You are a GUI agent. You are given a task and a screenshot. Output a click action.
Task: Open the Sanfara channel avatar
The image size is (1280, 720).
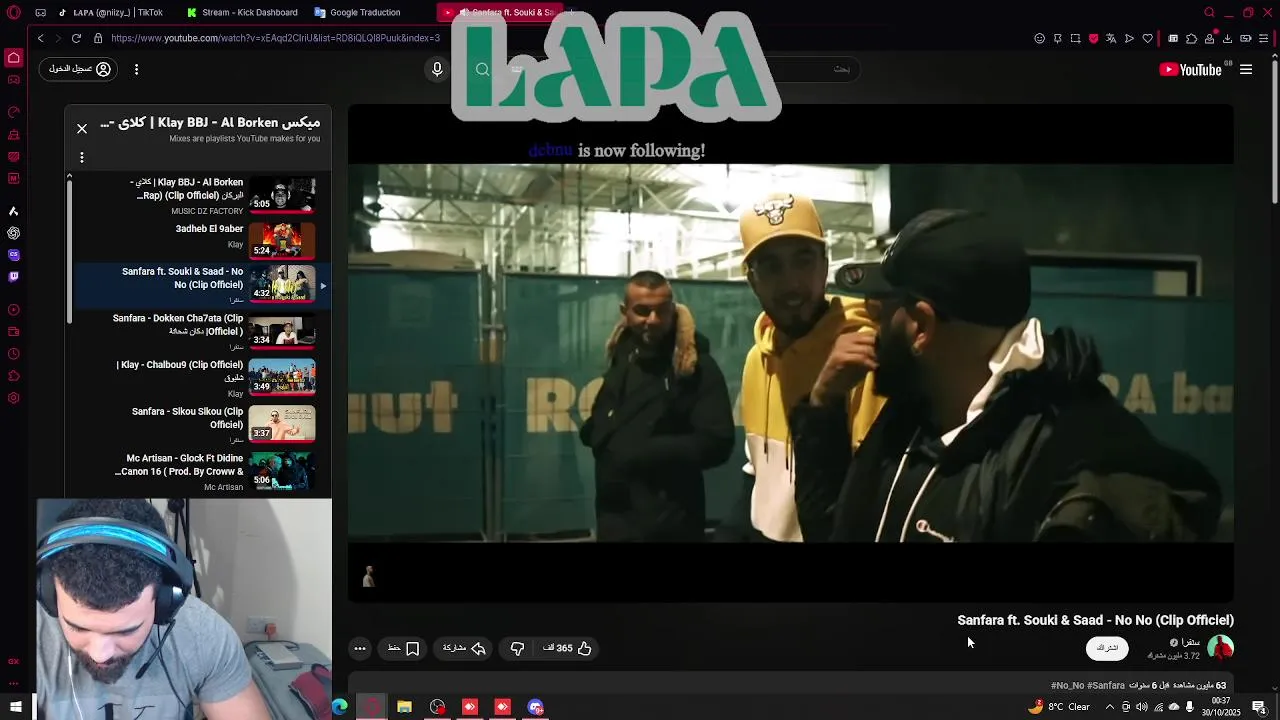[x=1220, y=648]
